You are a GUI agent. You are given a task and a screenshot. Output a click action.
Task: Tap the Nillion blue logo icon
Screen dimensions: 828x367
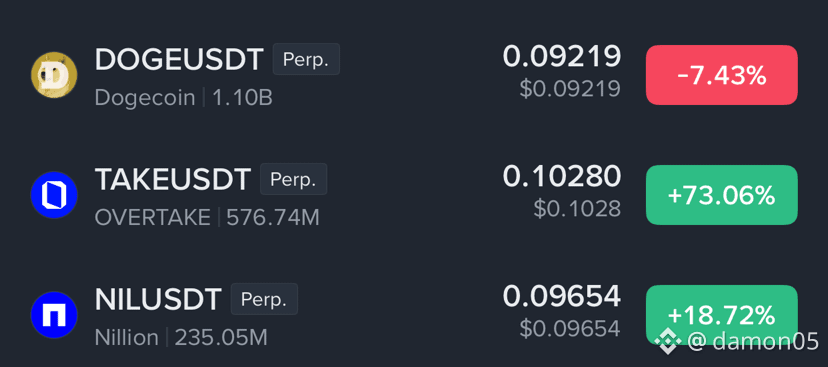pos(54,315)
